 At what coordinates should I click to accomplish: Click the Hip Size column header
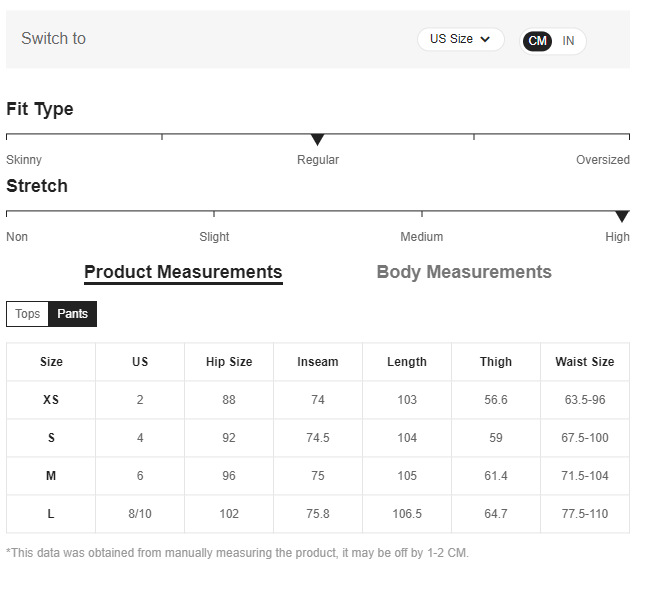pyautogui.click(x=229, y=362)
